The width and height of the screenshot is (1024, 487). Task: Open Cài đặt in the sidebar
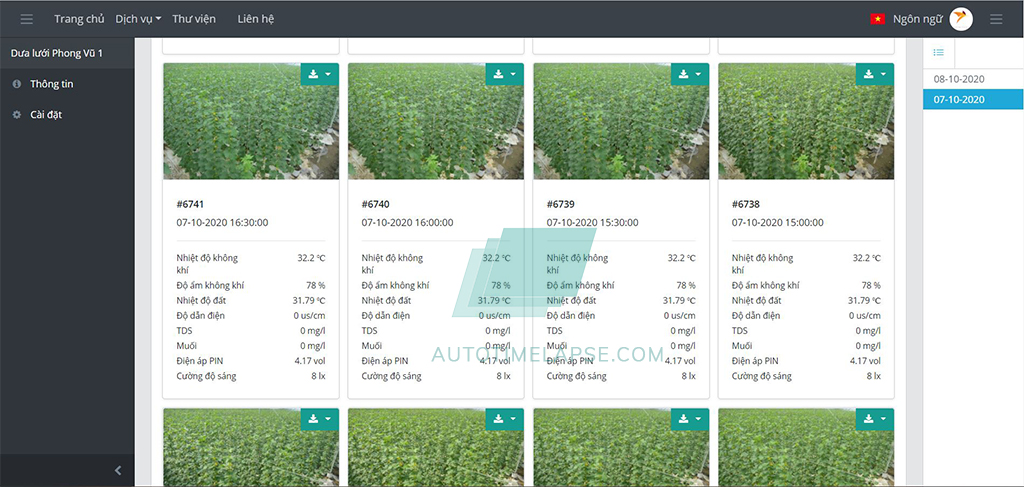click(46, 115)
